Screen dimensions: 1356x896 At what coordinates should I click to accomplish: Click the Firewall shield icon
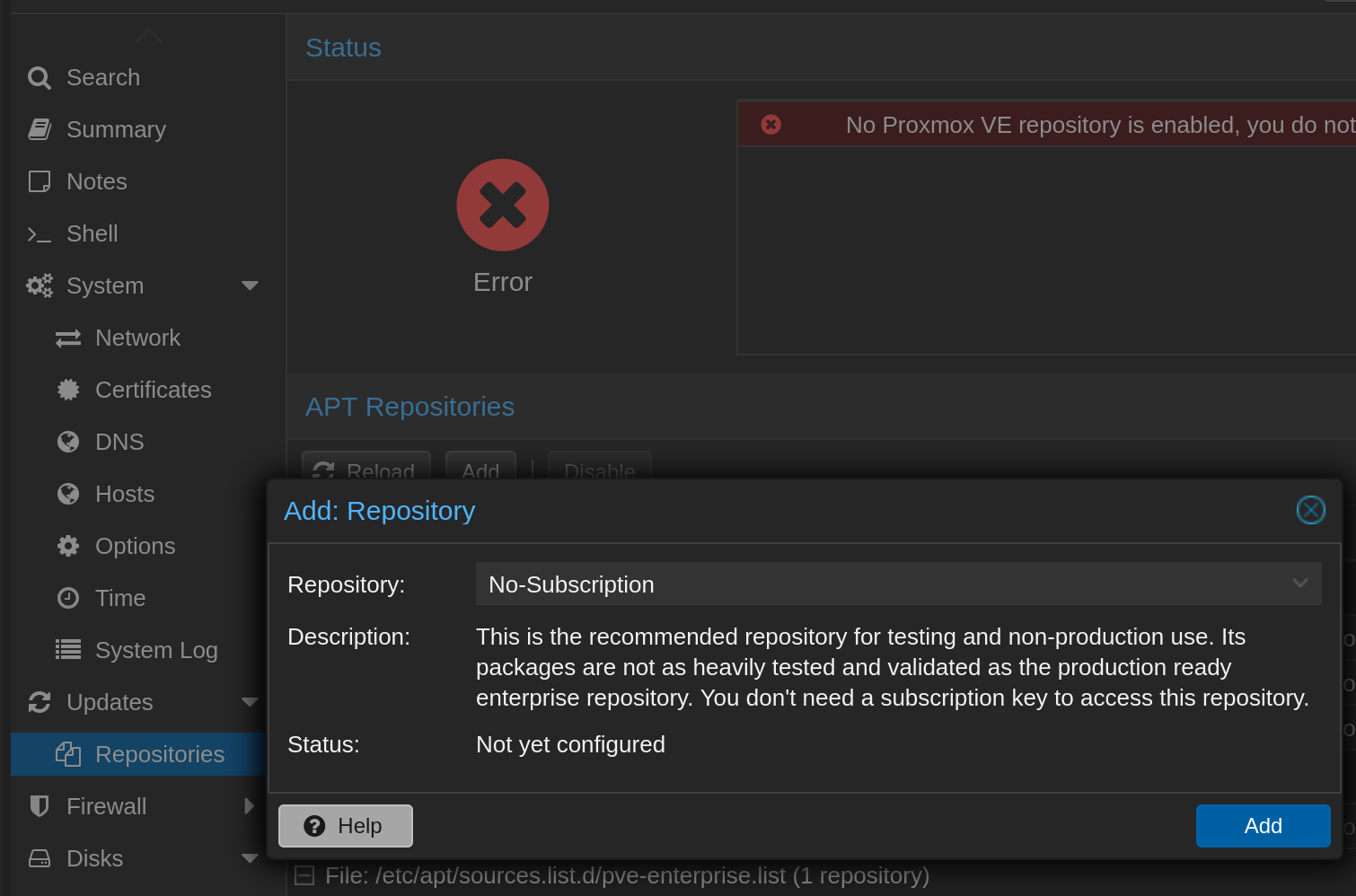pyautogui.click(x=40, y=806)
